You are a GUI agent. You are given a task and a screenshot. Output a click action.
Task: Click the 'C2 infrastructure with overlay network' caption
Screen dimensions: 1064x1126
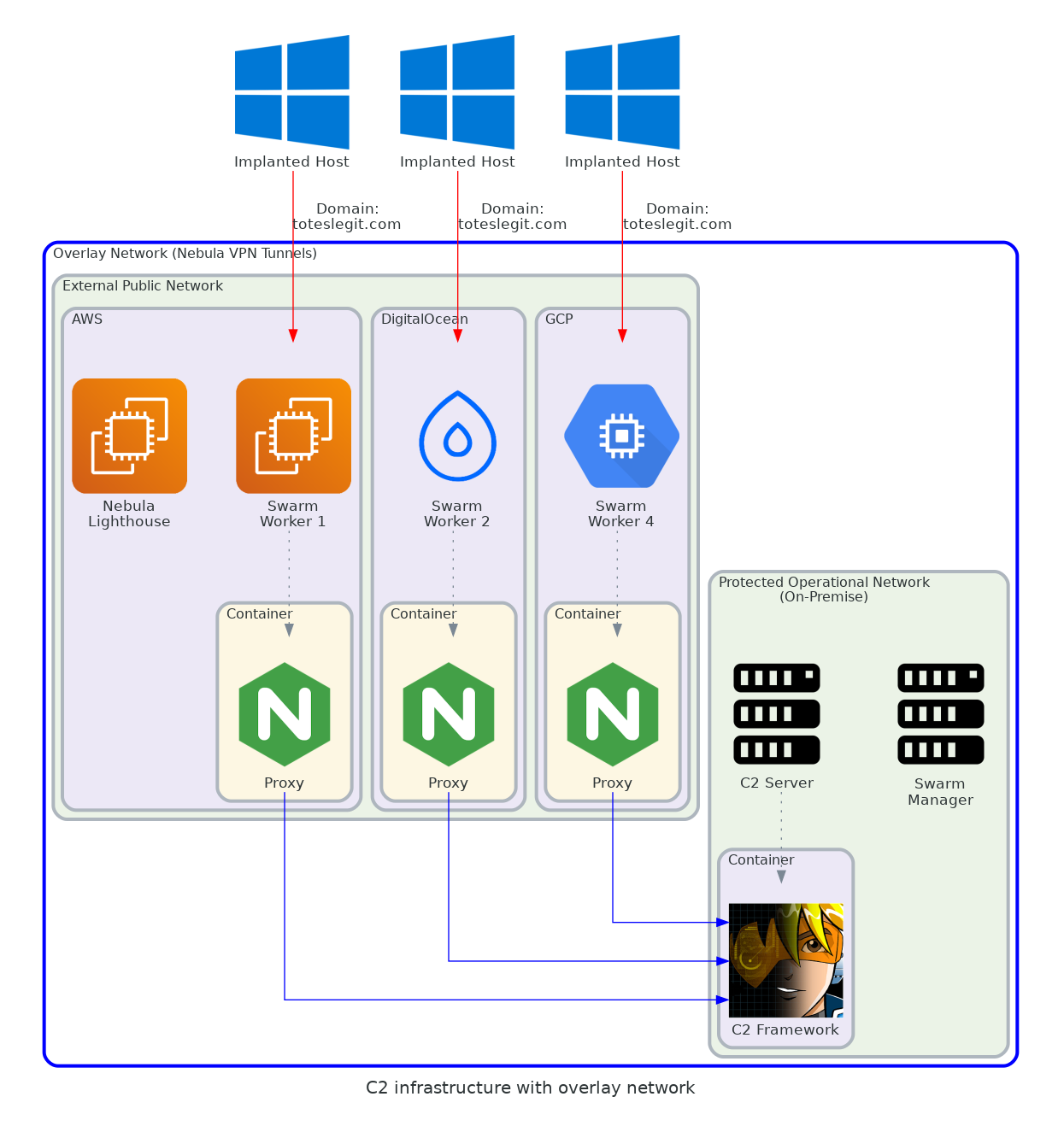pyautogui.click(x=531, y=1088)
